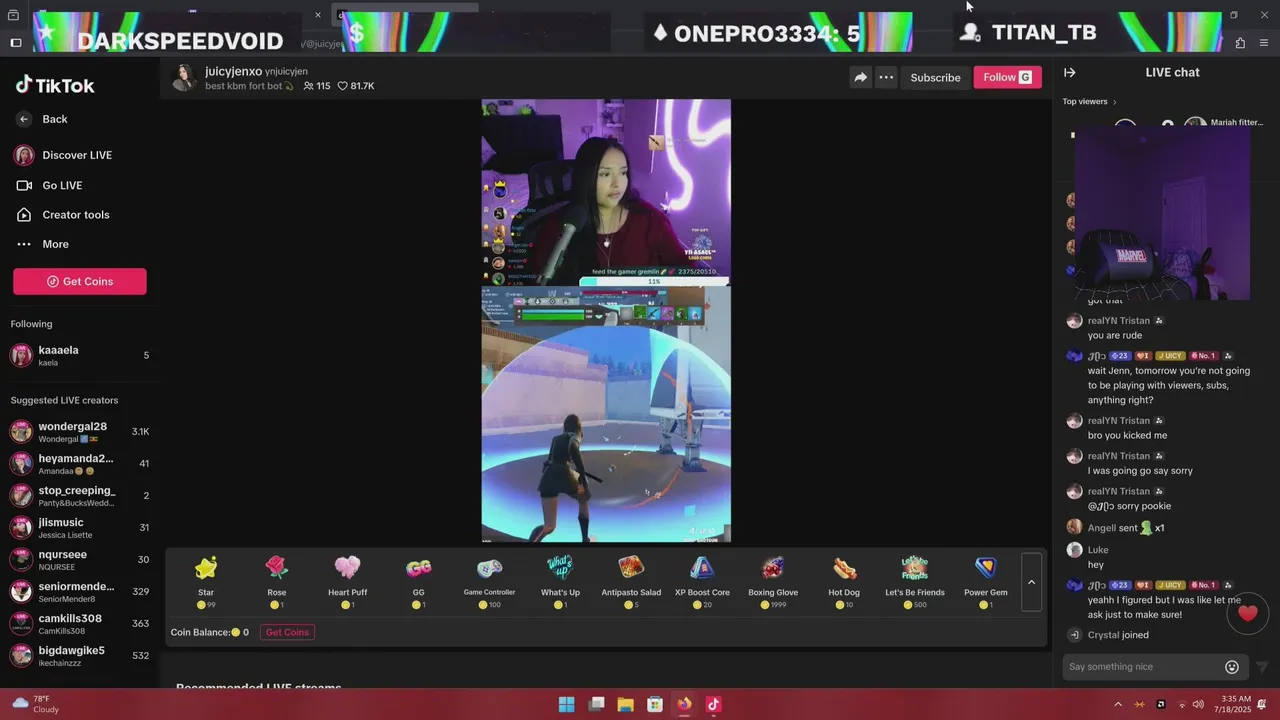
Task: Click the 'Crystal joined' notice
Action: pyautogui.click(x=1109, y=635)
